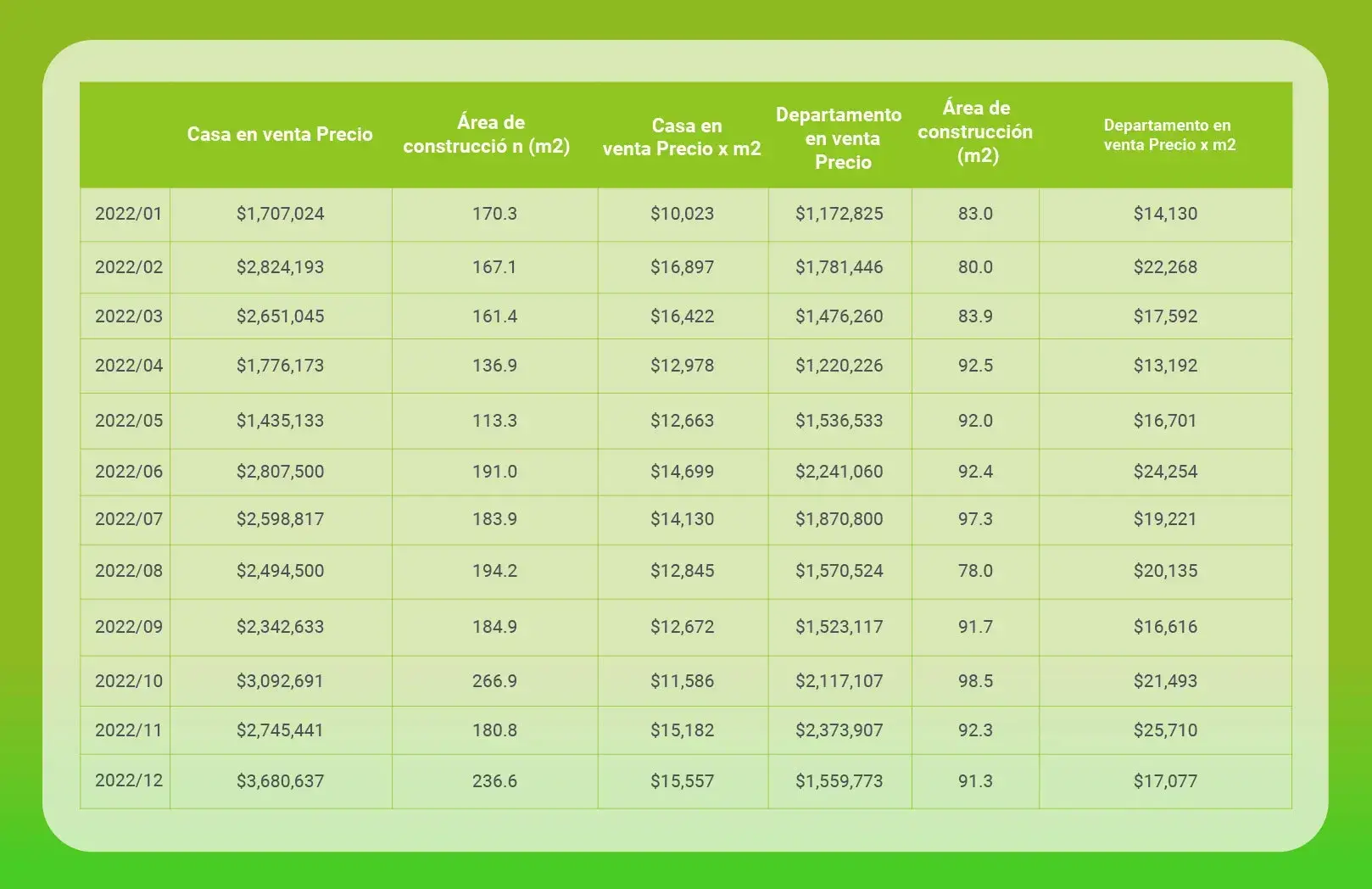The width and height of the screenshot is (1372, 889).
Task: Click the 2022/09 date cell
Action: (128, 627)
